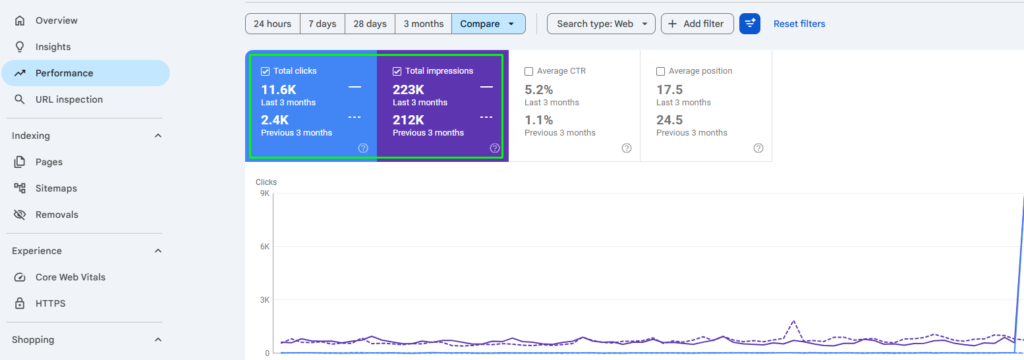Click the HTTPS padlock icon
This screenshot has height=360, width=1024.
[x=20, y=303]
